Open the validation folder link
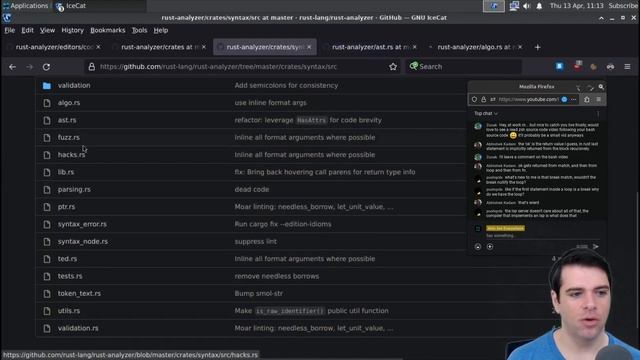The width and height of the screenshot is (640, 360). click(x=74, y=85)
